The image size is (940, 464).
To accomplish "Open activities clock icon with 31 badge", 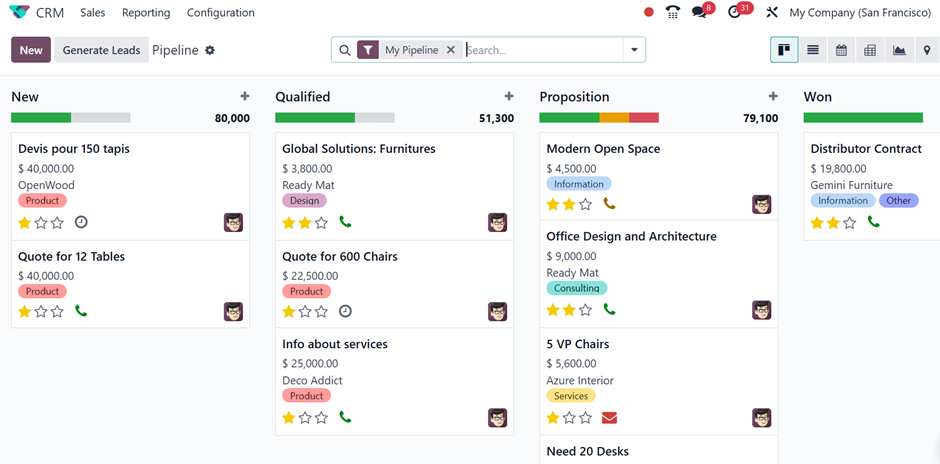I will 734,12.
